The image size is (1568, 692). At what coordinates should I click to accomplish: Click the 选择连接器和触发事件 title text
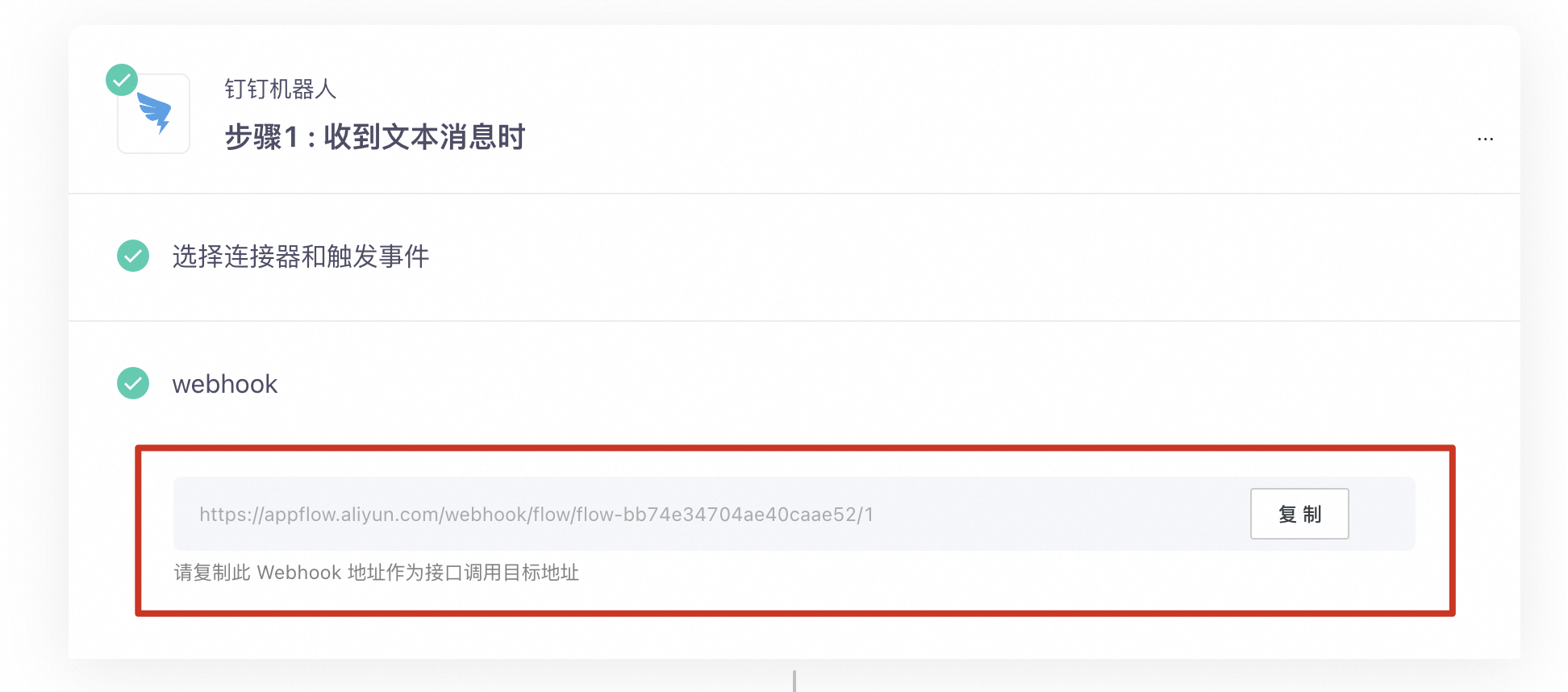(301, 256)
